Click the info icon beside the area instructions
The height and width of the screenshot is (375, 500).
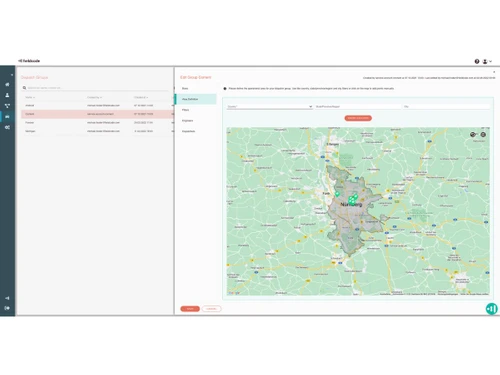click(x=225, y=89)
